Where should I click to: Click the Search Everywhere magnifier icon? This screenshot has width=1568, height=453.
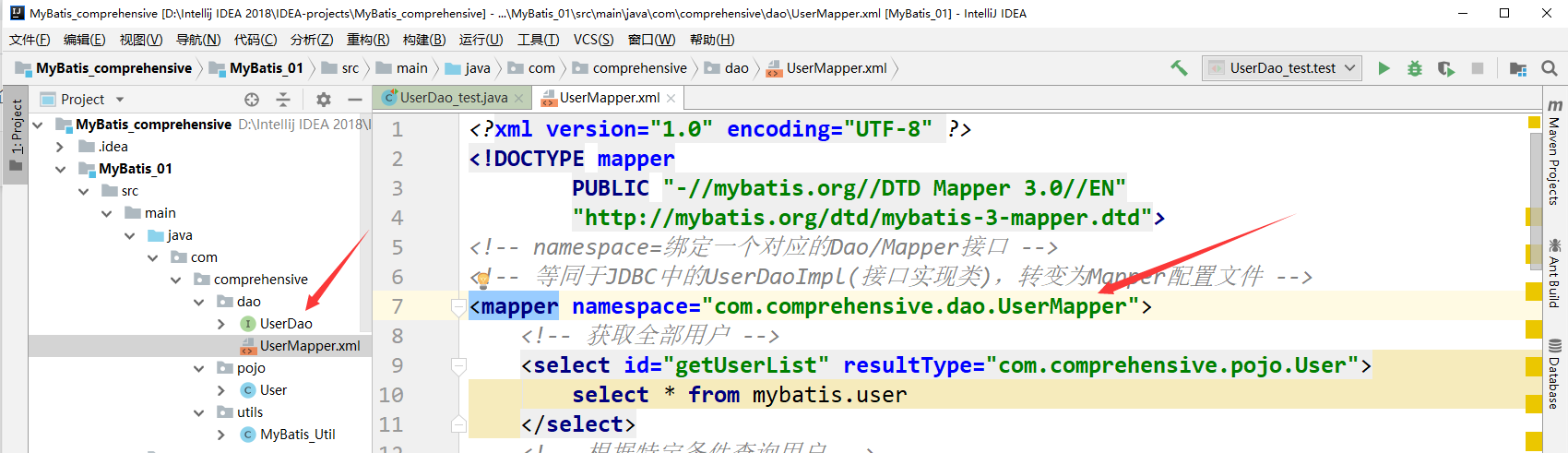pyautogui.click(x=1549, y=68)
